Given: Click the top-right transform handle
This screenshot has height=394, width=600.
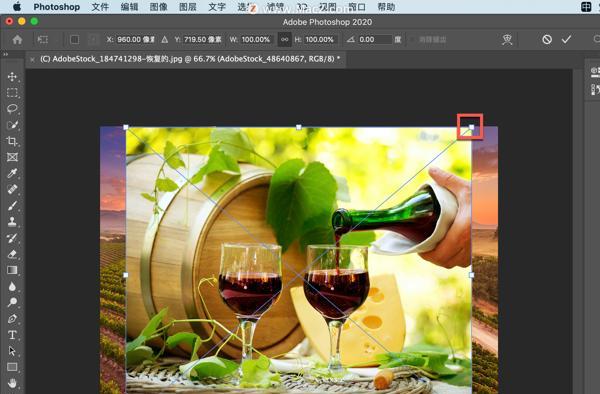Looking at the screenshot, I should [x=471, y=127].
